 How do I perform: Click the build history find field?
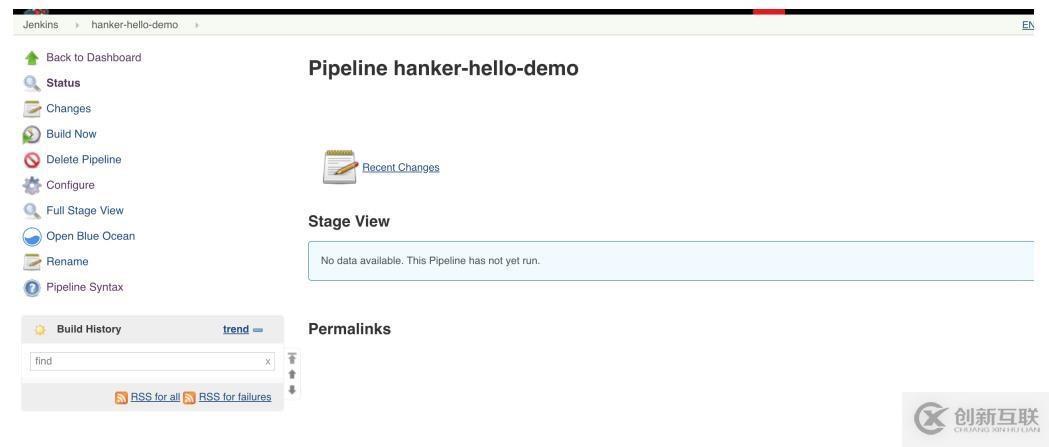[145, 361]
